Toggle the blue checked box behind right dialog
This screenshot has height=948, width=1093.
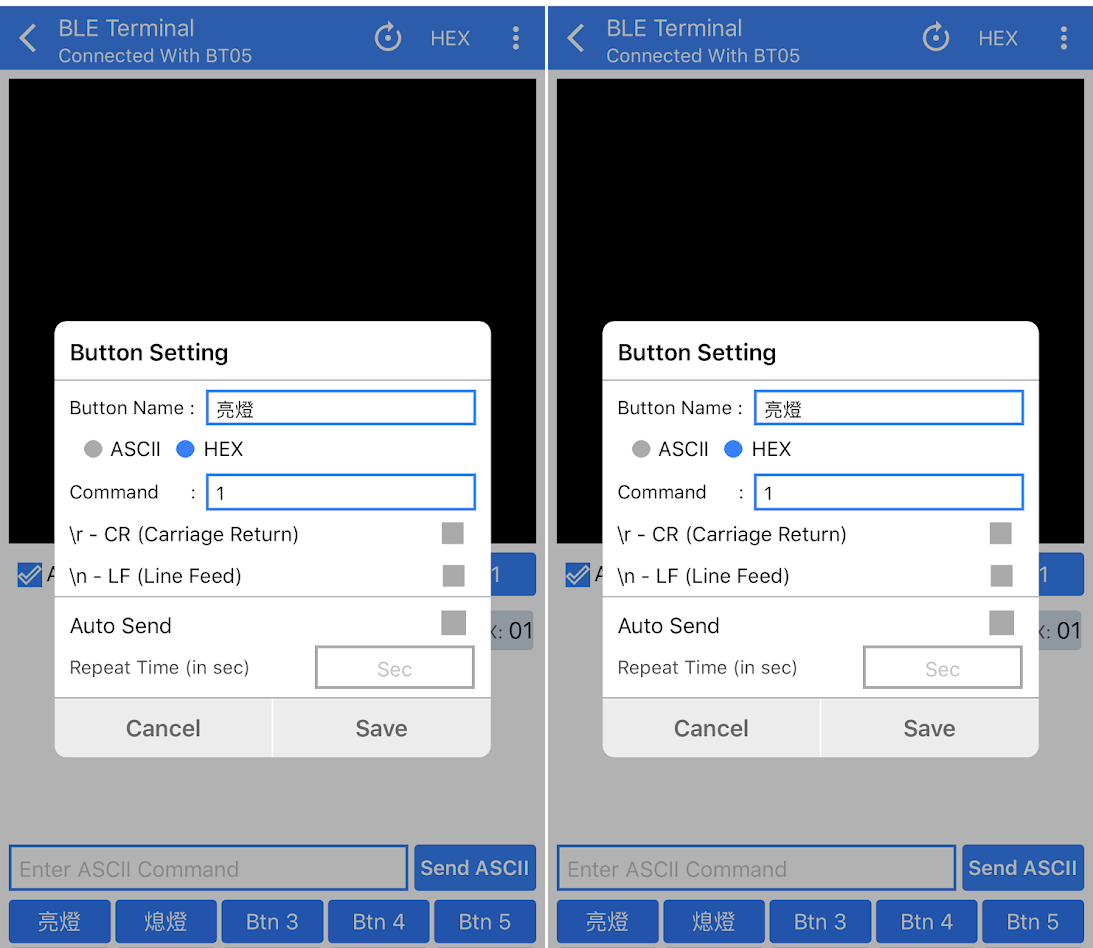pos(577,575)
